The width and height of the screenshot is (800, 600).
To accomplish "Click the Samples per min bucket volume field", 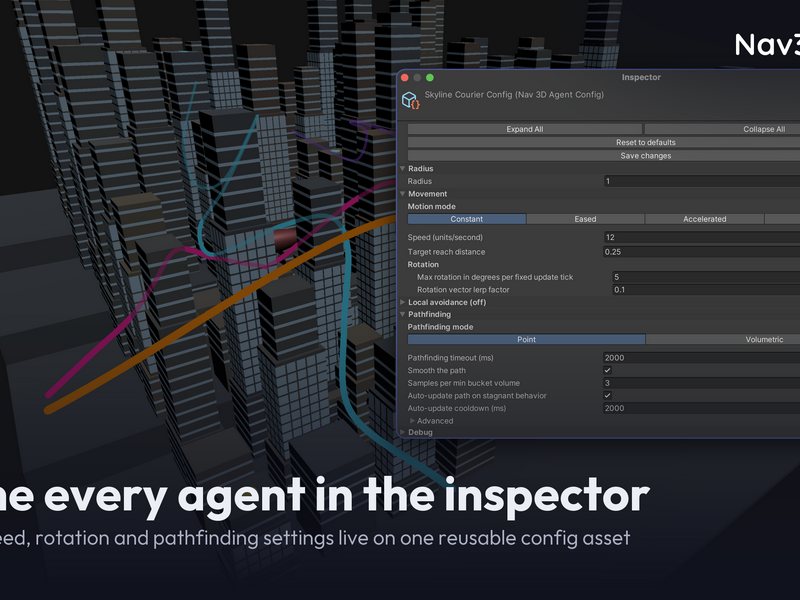I will click(702, 383).
